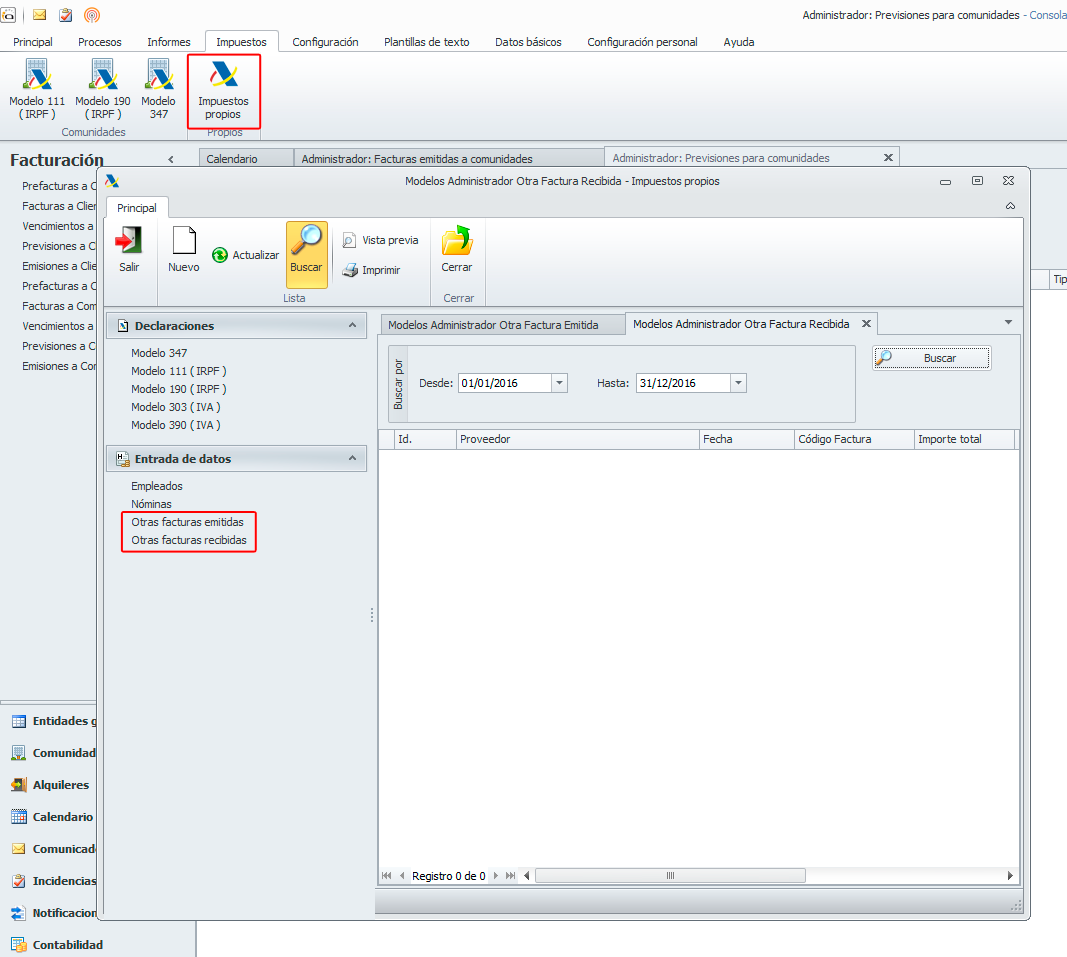Switch to Plantillas de texto tab
1067x957 pixels.
(427, 42)
